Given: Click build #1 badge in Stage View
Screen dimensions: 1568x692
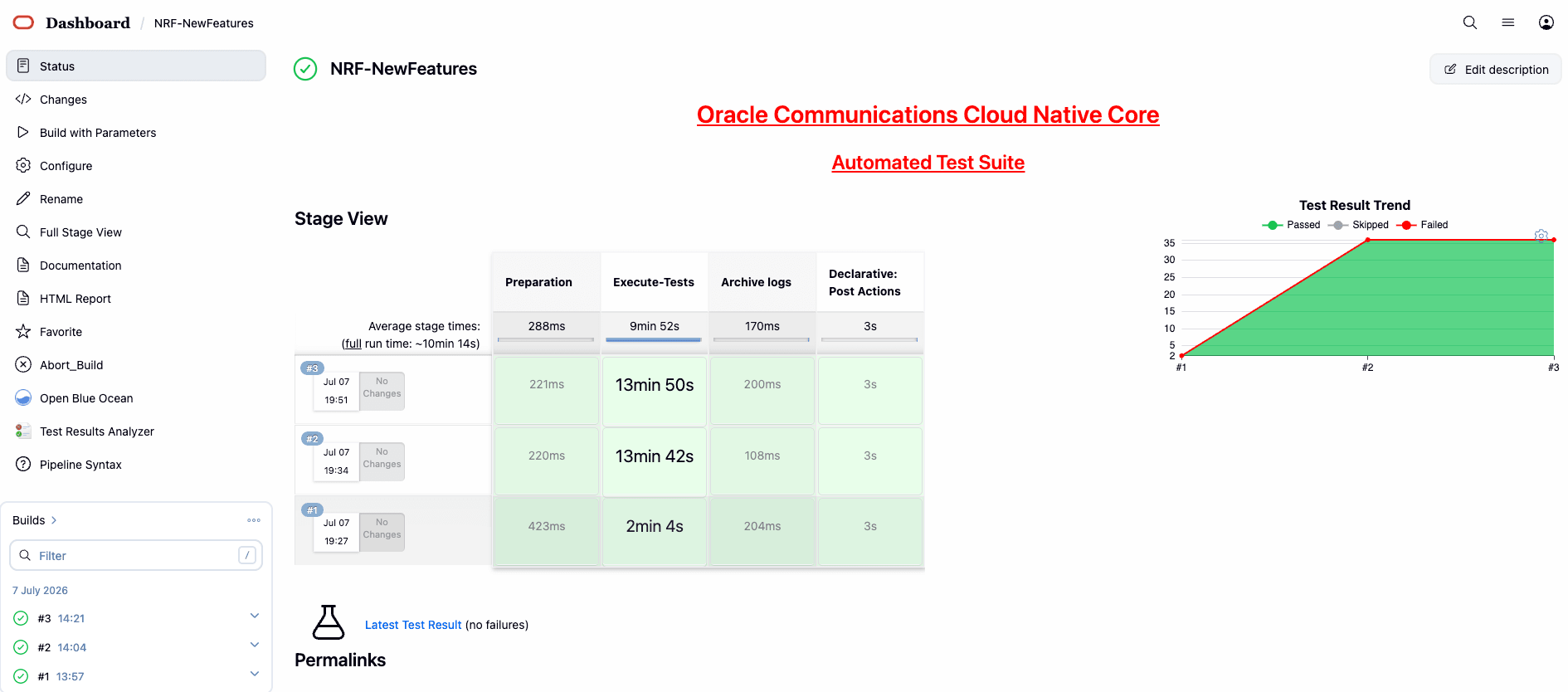Looking at the screenshot, I should (312, 510).
